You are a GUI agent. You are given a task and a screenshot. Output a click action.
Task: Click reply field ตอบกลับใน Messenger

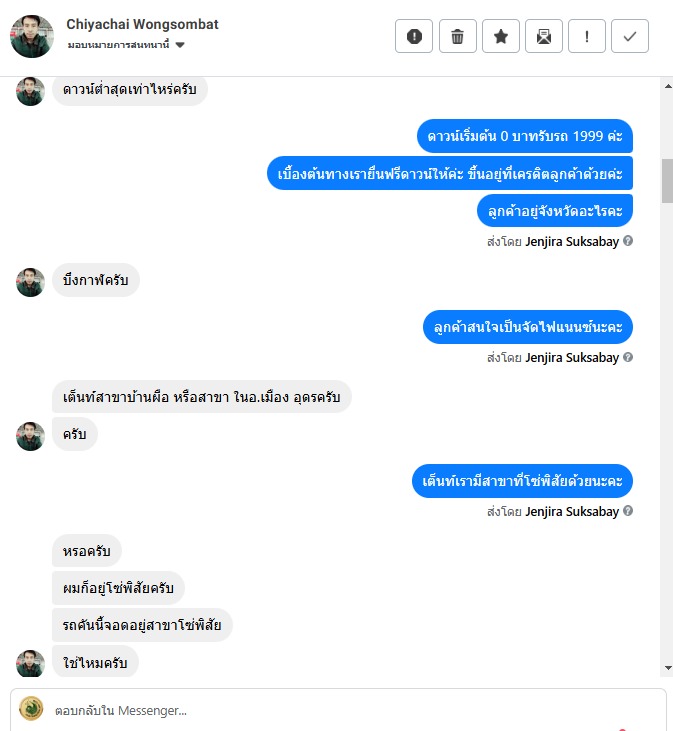pyautogui.click(x=345, y=710)
